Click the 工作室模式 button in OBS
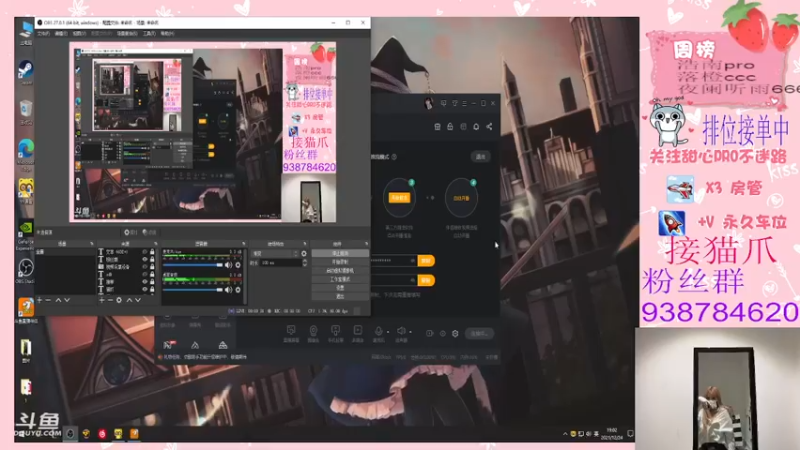Image resolution: width=800 pixels, height=450 pixels. click(x=340, y=279)
